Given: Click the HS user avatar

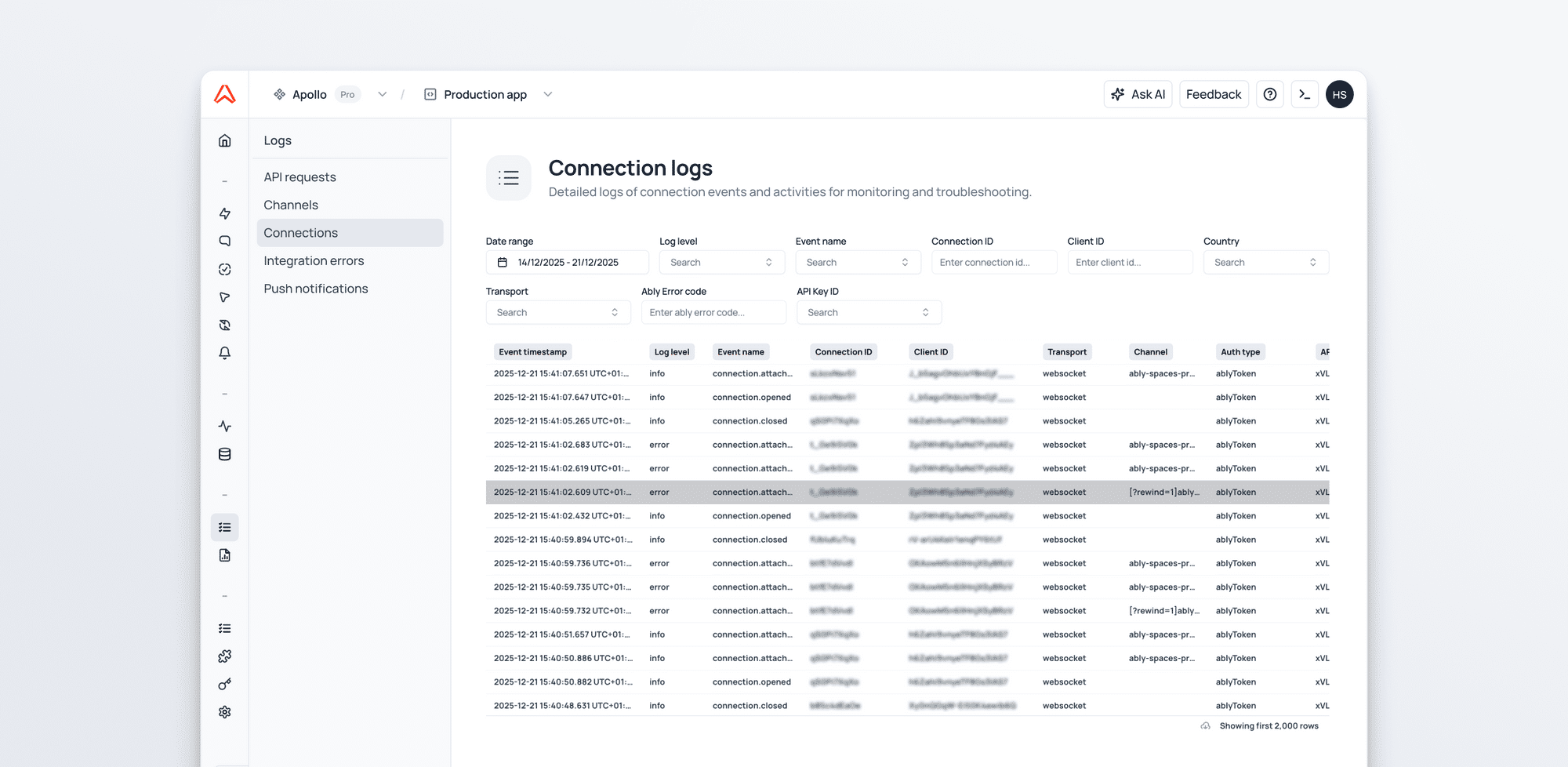Looking at the screenshot, I should 1339,94.
